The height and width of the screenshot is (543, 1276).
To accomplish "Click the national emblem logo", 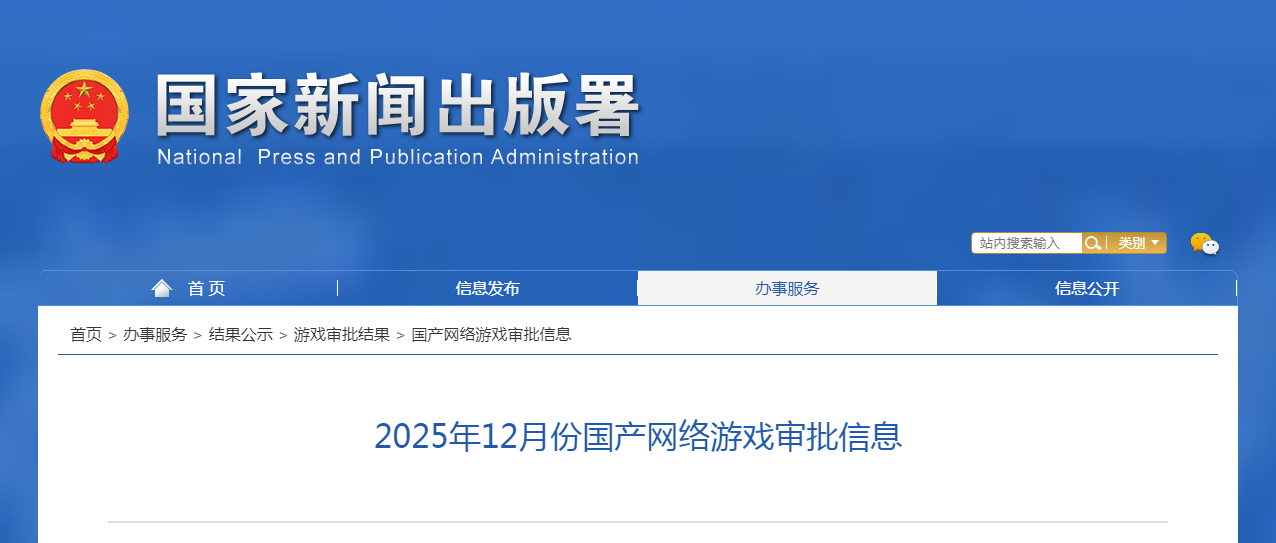I will 85,116.
